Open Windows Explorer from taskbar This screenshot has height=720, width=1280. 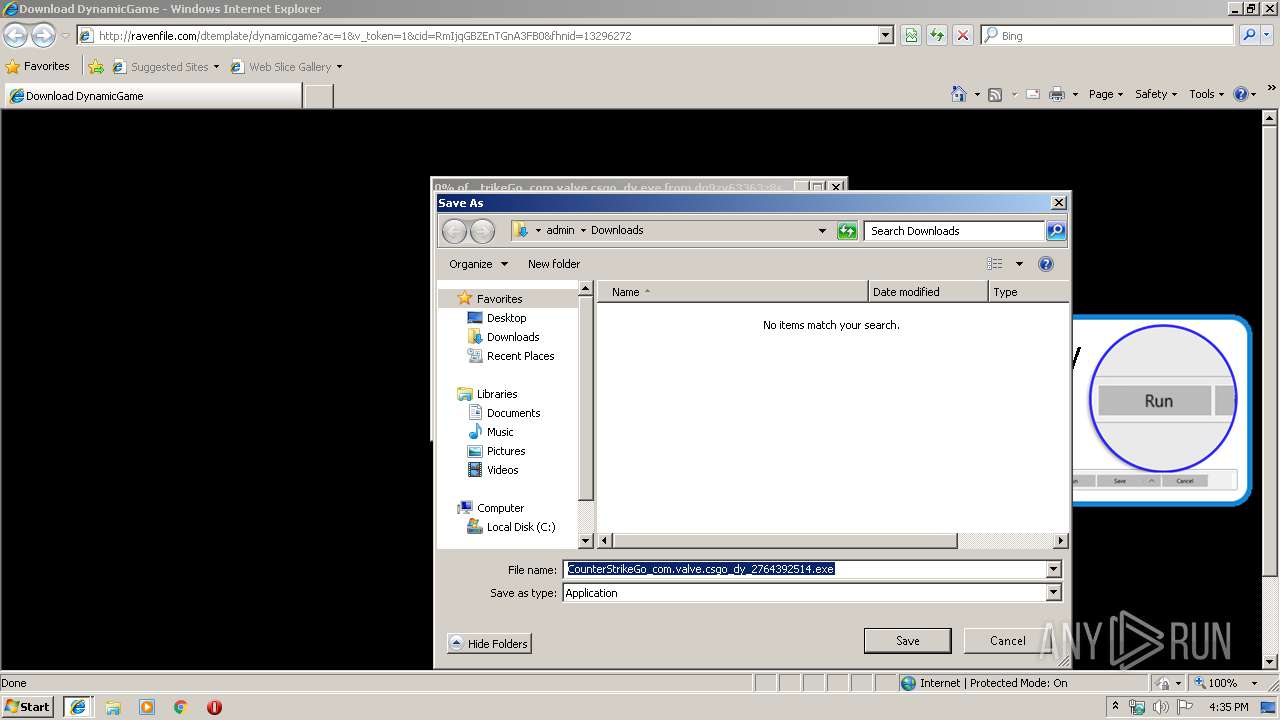coord(113,707)
